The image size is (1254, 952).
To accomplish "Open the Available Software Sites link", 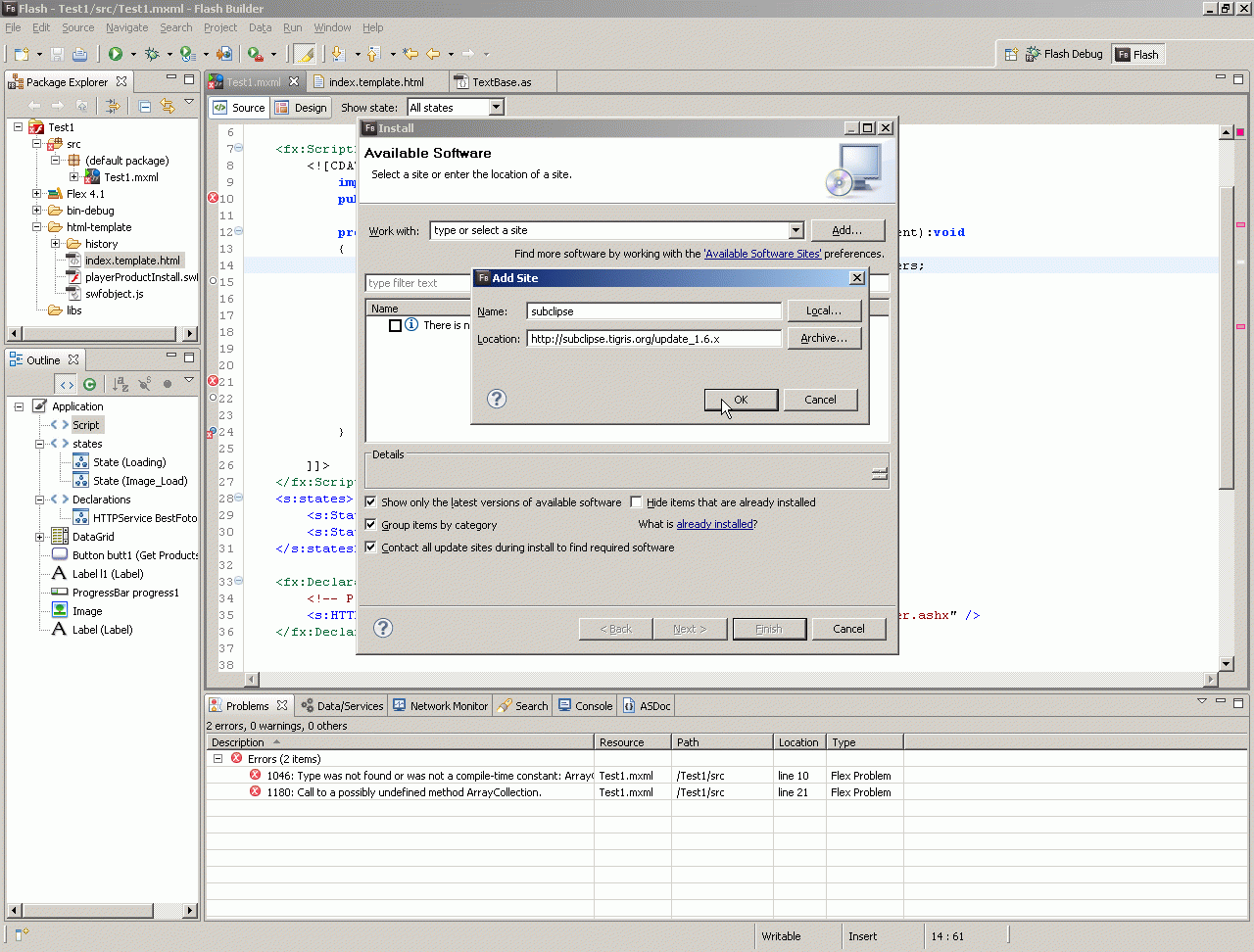I will 762,254.
